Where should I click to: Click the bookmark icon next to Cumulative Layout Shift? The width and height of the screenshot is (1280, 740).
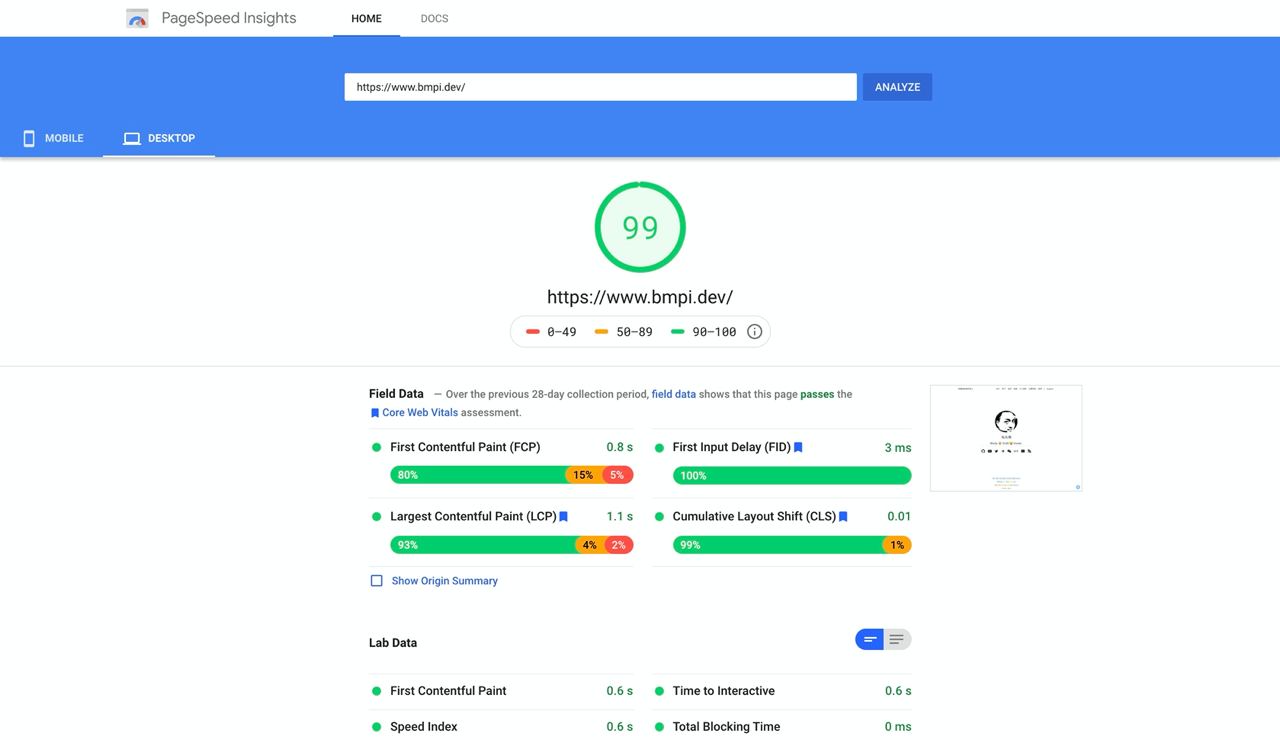843,517
